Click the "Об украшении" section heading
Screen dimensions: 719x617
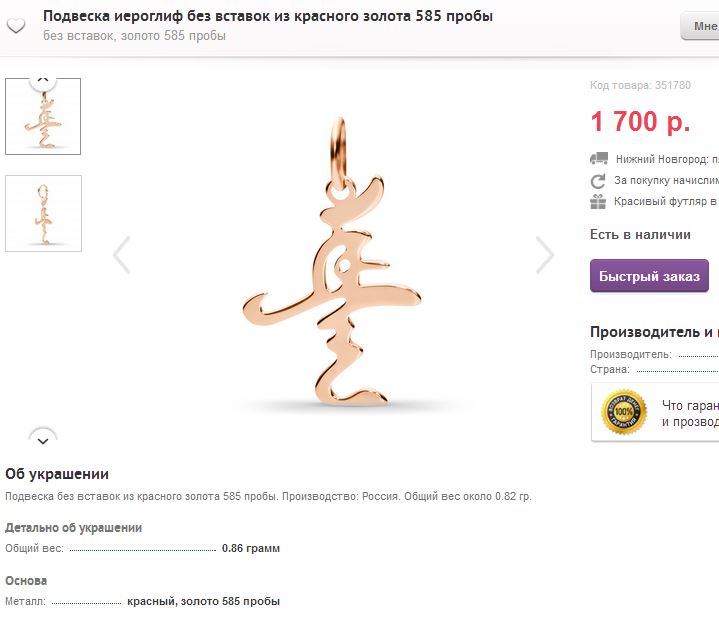57,474
